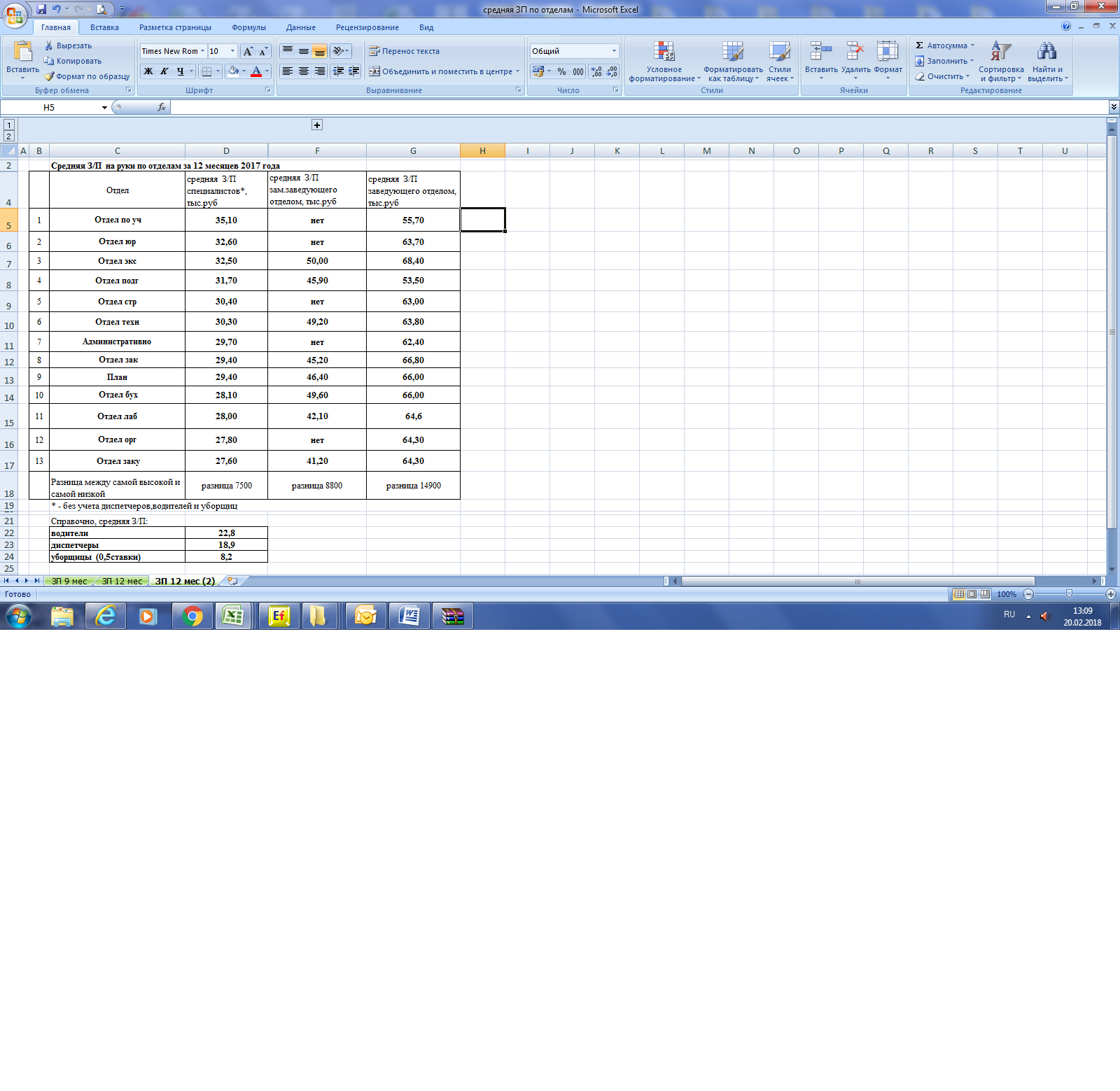Image resolution: width=1120 pixels, height=1091 pixels.
Task: Align text to bottom
Action: pyautogui.click(x=319, y=51)
